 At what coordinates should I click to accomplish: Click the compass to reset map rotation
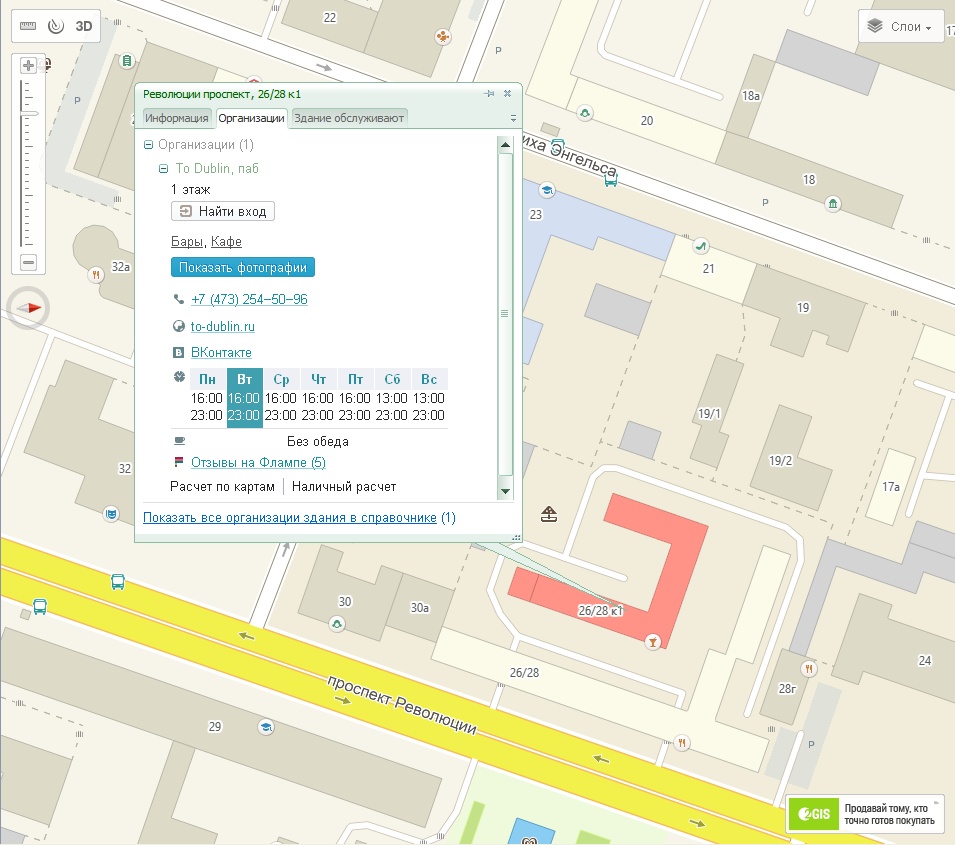point(28,308)
